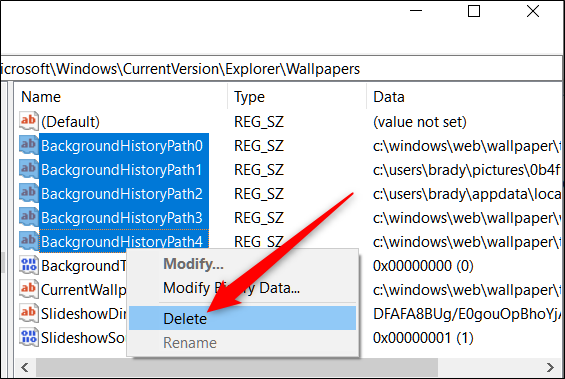
Task: Select the BackgroundT value name
Action: pos(84,266)
